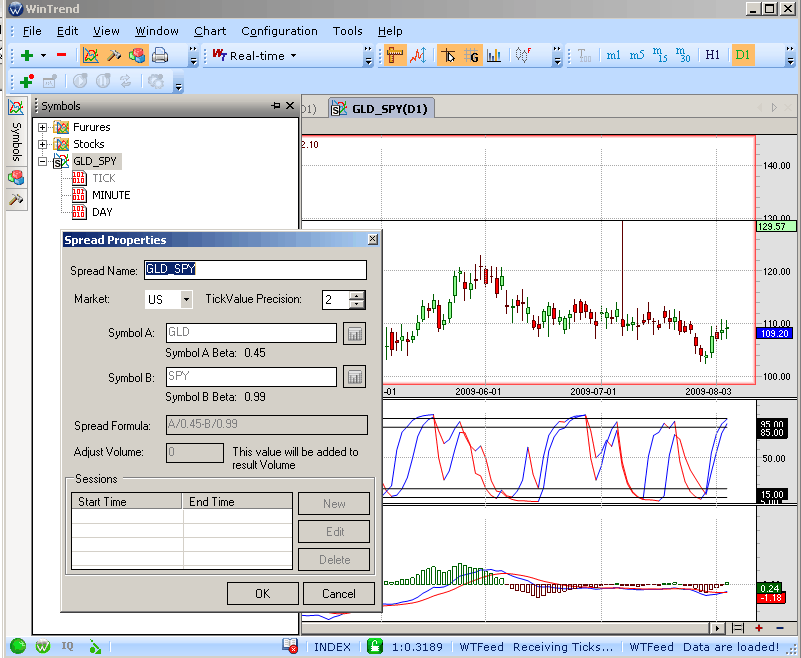Click the disabled pause icon in second toolbar
The image size is (801, 658).
[103, 81]
